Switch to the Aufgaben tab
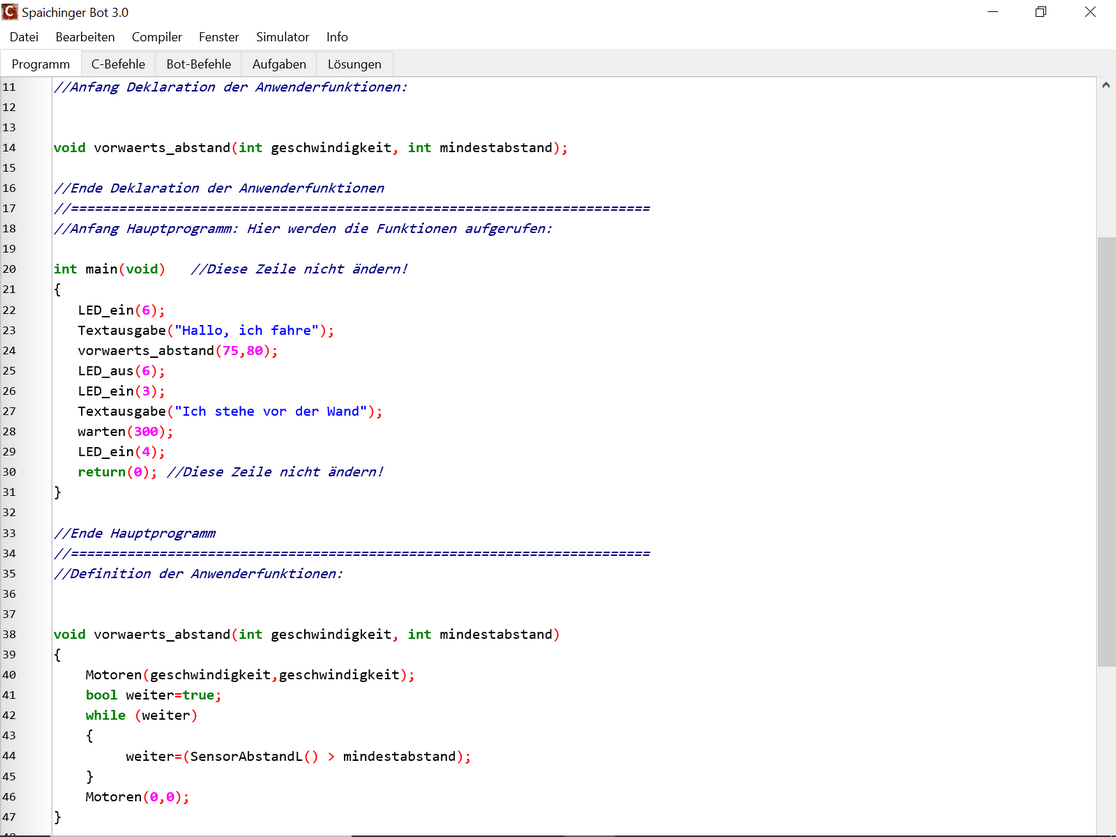The height and width of the screenshot is (837, 1116). pyautogui.click(x=279, y=64)
